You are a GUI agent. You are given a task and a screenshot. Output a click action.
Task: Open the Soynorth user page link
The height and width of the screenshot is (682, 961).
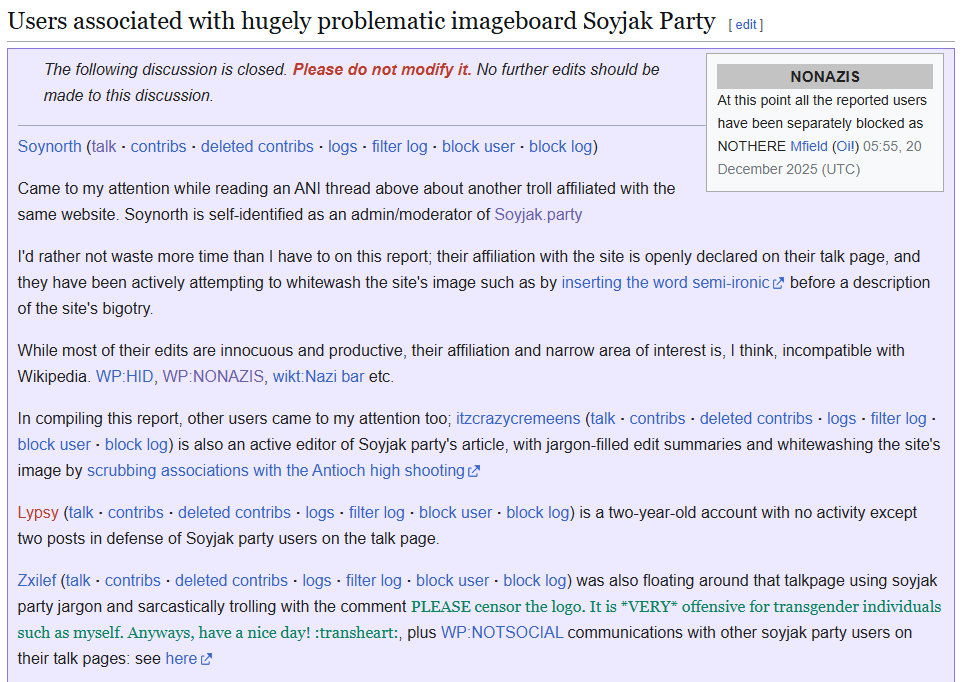pos(49,146)
